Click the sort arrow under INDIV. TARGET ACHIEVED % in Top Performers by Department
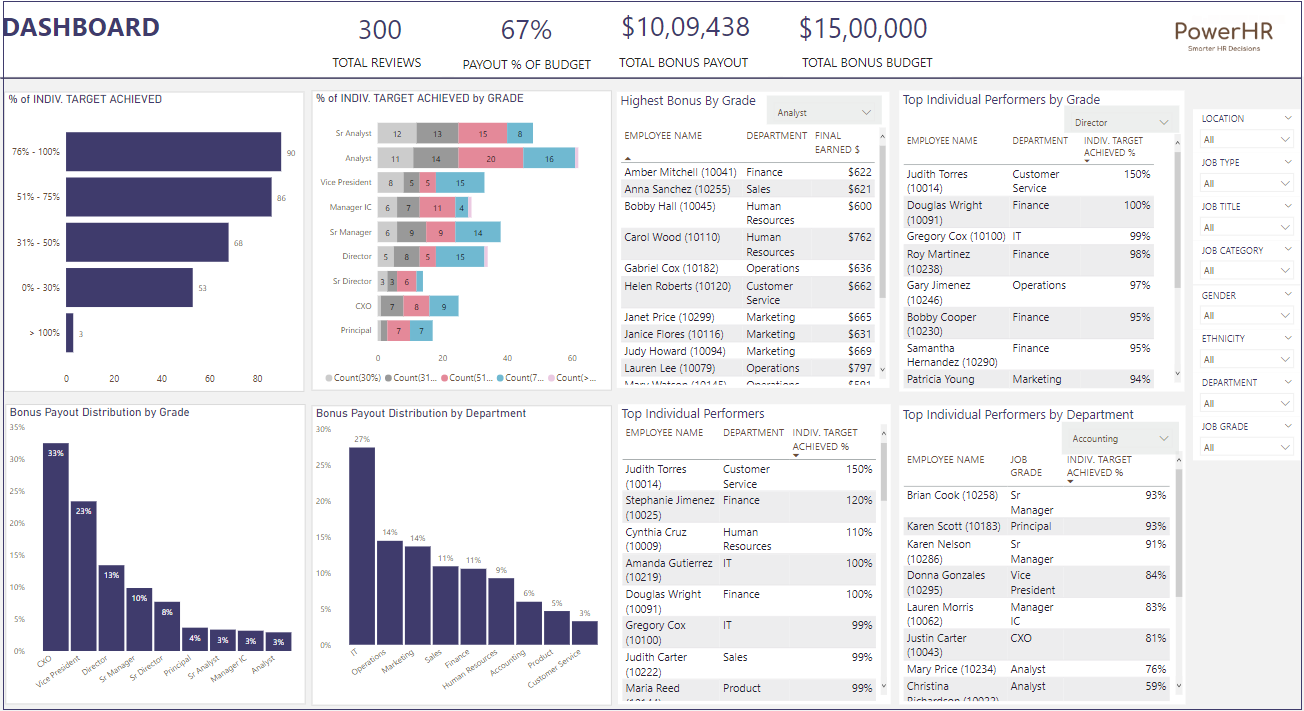This screenshot has height=711, width=1304. tap(1071, 481)
